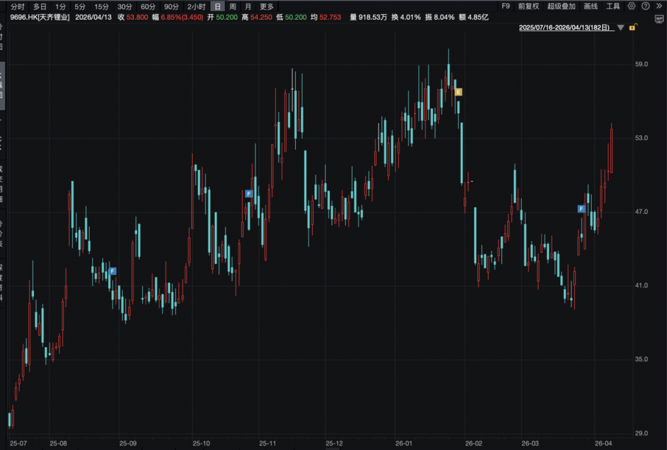The width and height of the screenshot is (667, 450).
Task: Click the expand arrows icon at top right
Action: 659,6
